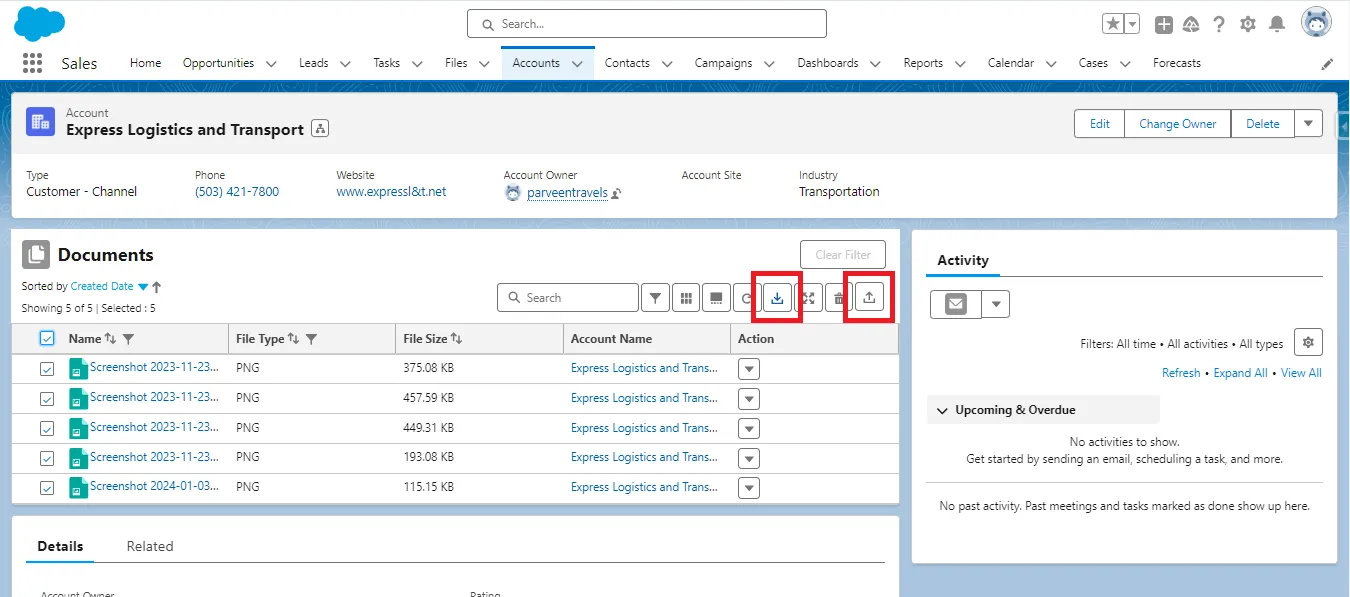The width and height of the screenshot is (1350, 597).
Task: Switch to the Related tab
Action: tap(150, 546)
